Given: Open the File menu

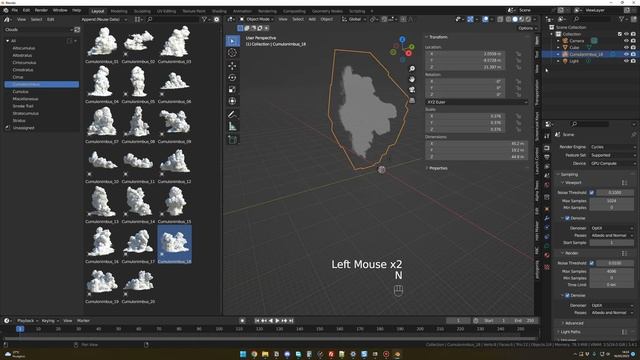Looking at the screenshot, I should (14, 10).
